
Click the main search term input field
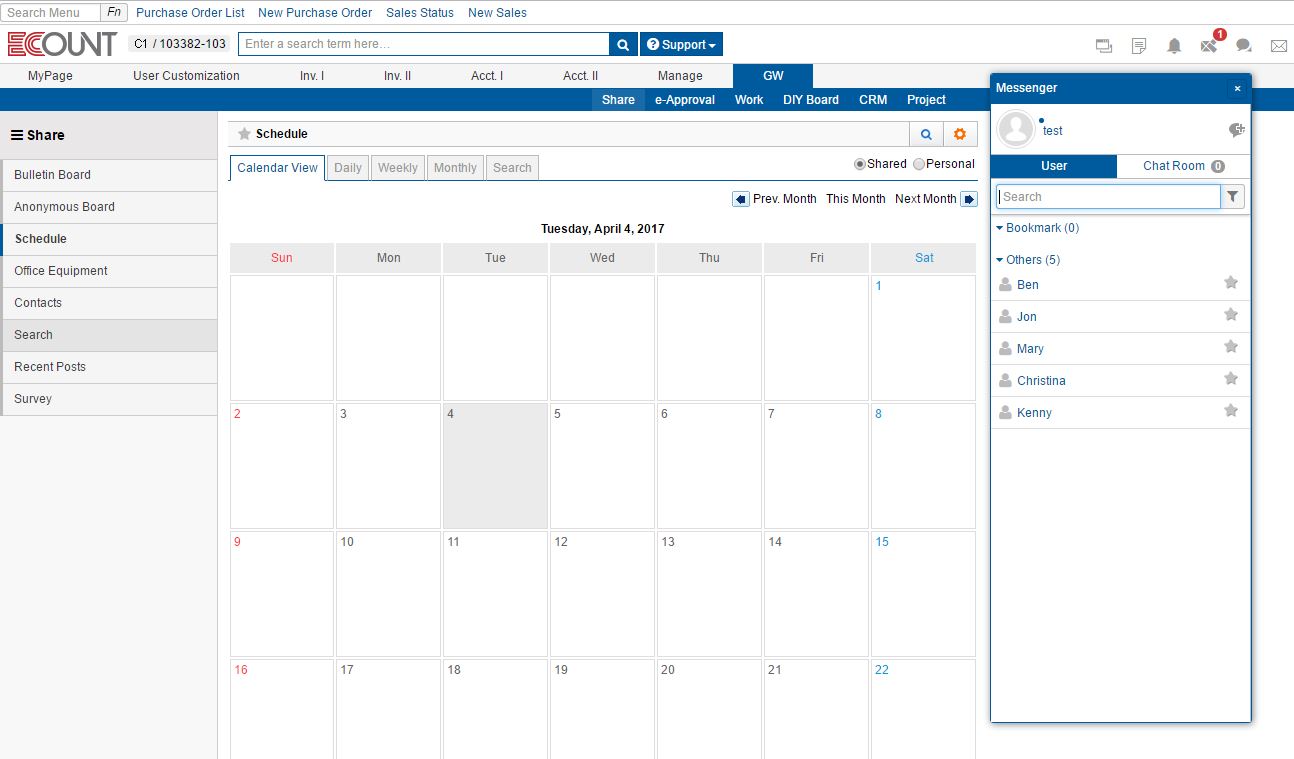[424, 44]
